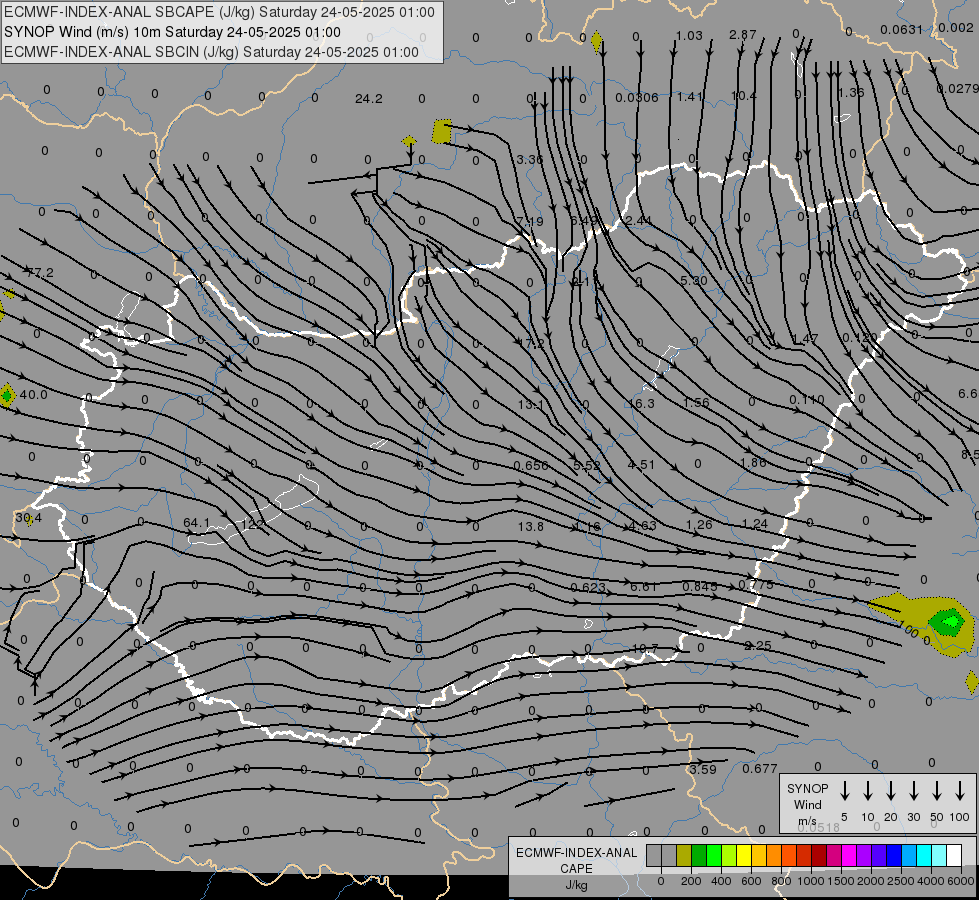Click the 1.86 value on the map
This screenshot has width=979, height=900.
[x=753, y=462]
